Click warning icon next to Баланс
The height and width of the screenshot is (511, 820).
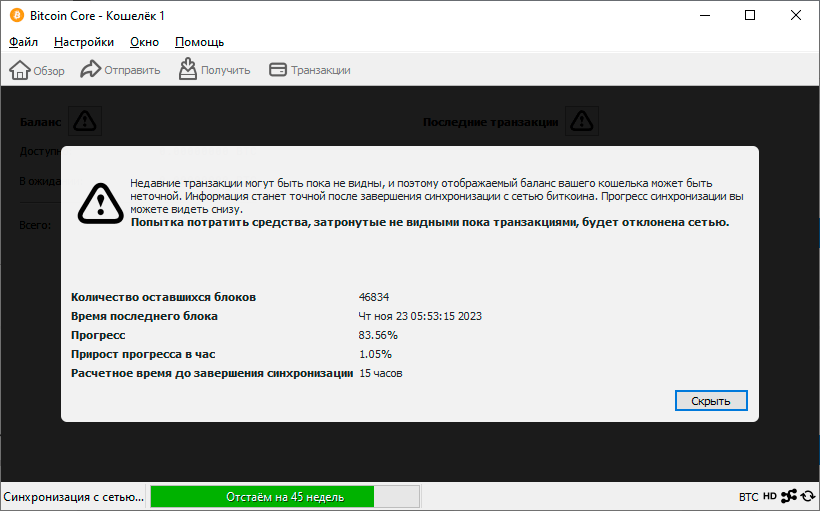85,121
